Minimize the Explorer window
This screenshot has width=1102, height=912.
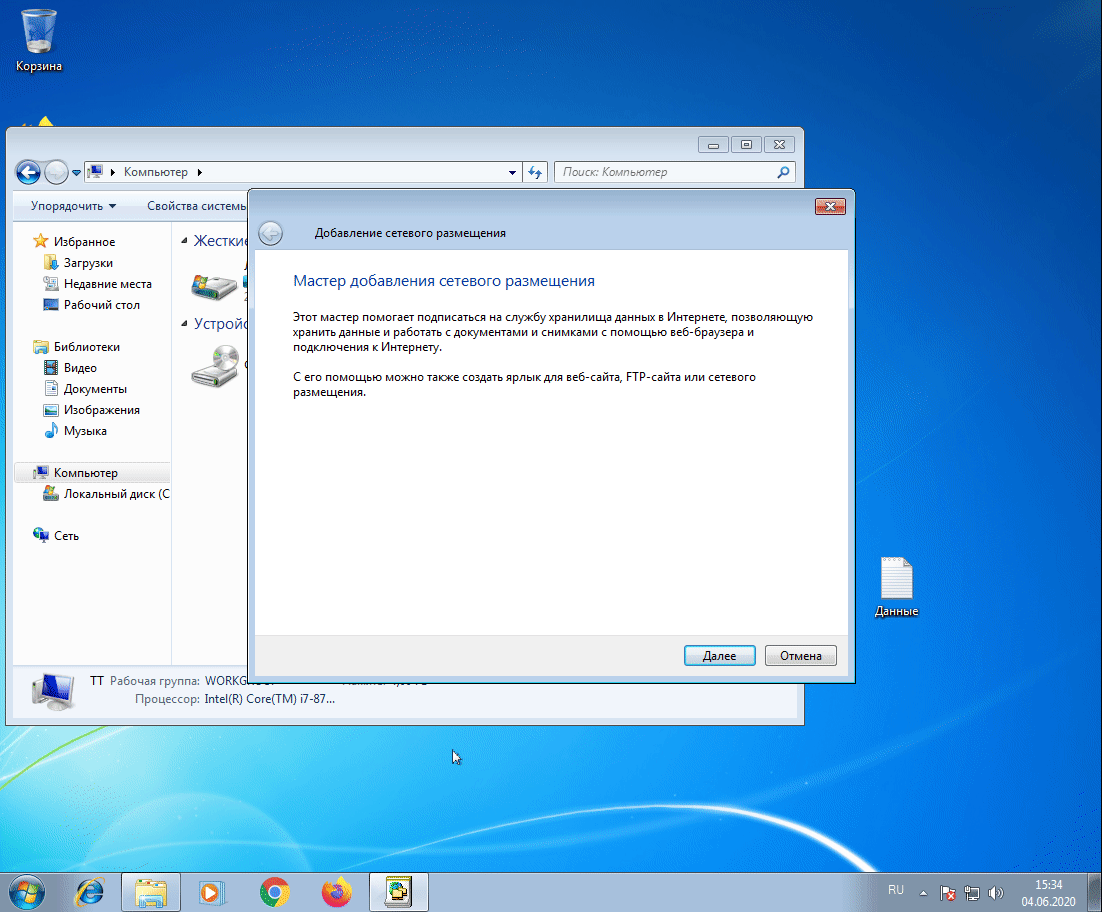click(713, 145)
